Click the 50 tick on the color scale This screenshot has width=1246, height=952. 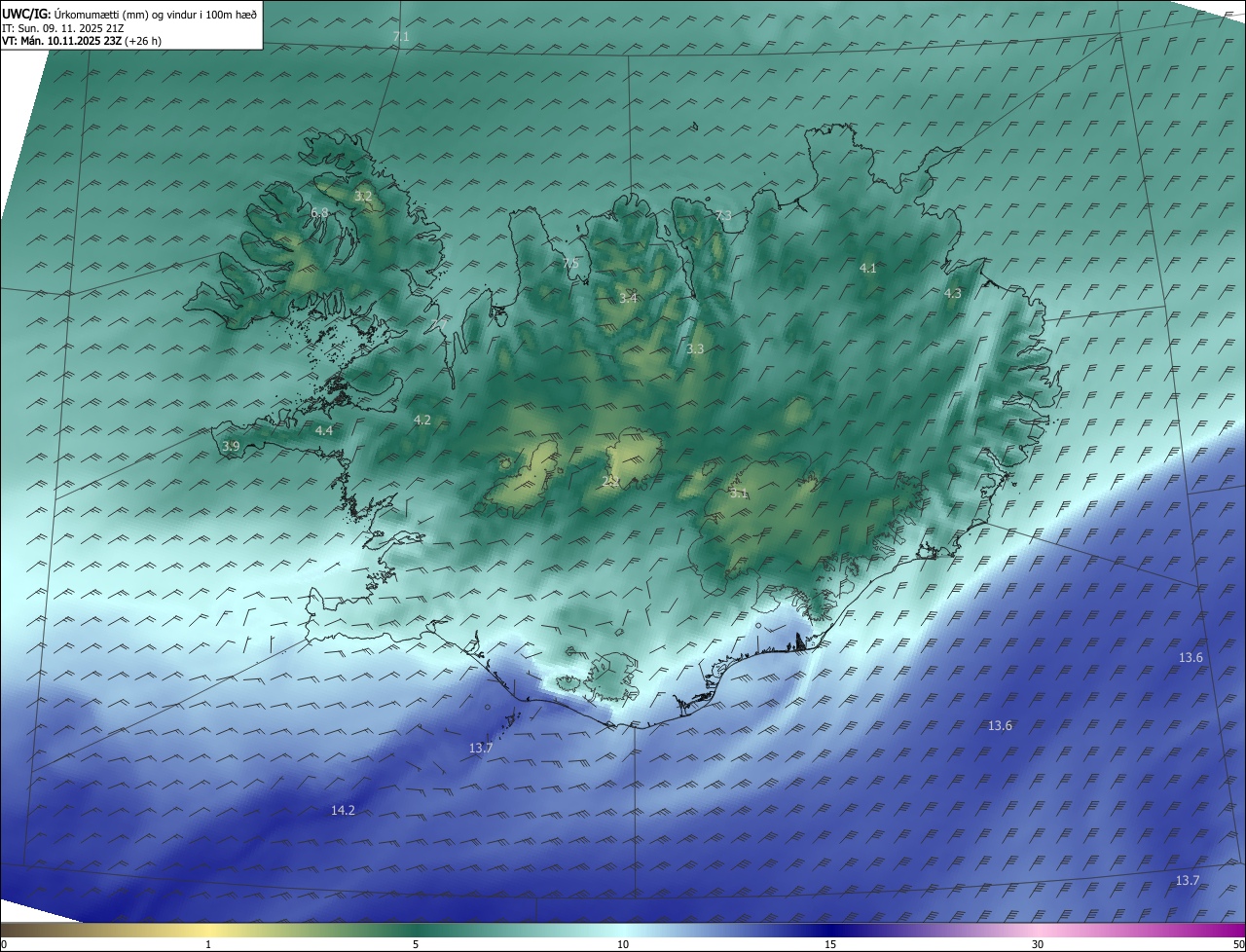tap(1238, 944)
